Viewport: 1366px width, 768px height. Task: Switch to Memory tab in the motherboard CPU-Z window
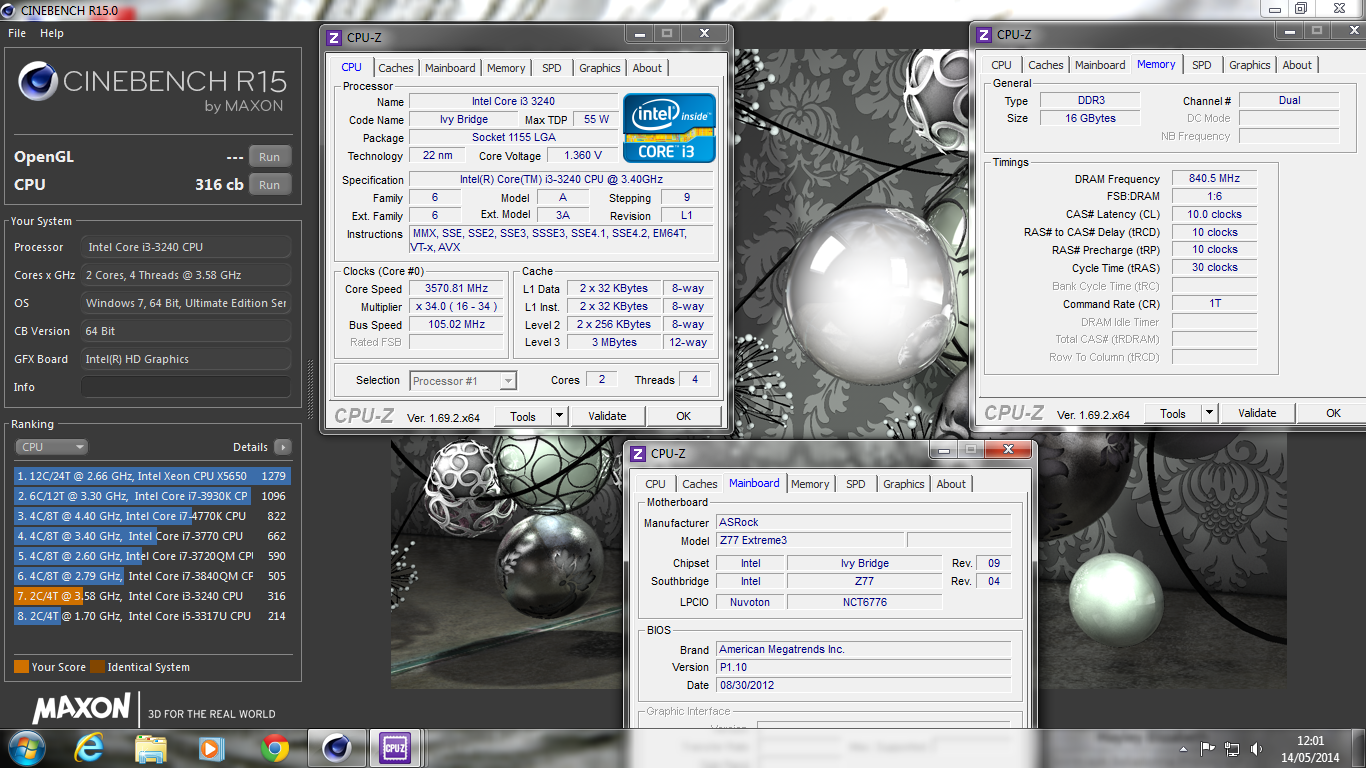click(x=810, y=484)
